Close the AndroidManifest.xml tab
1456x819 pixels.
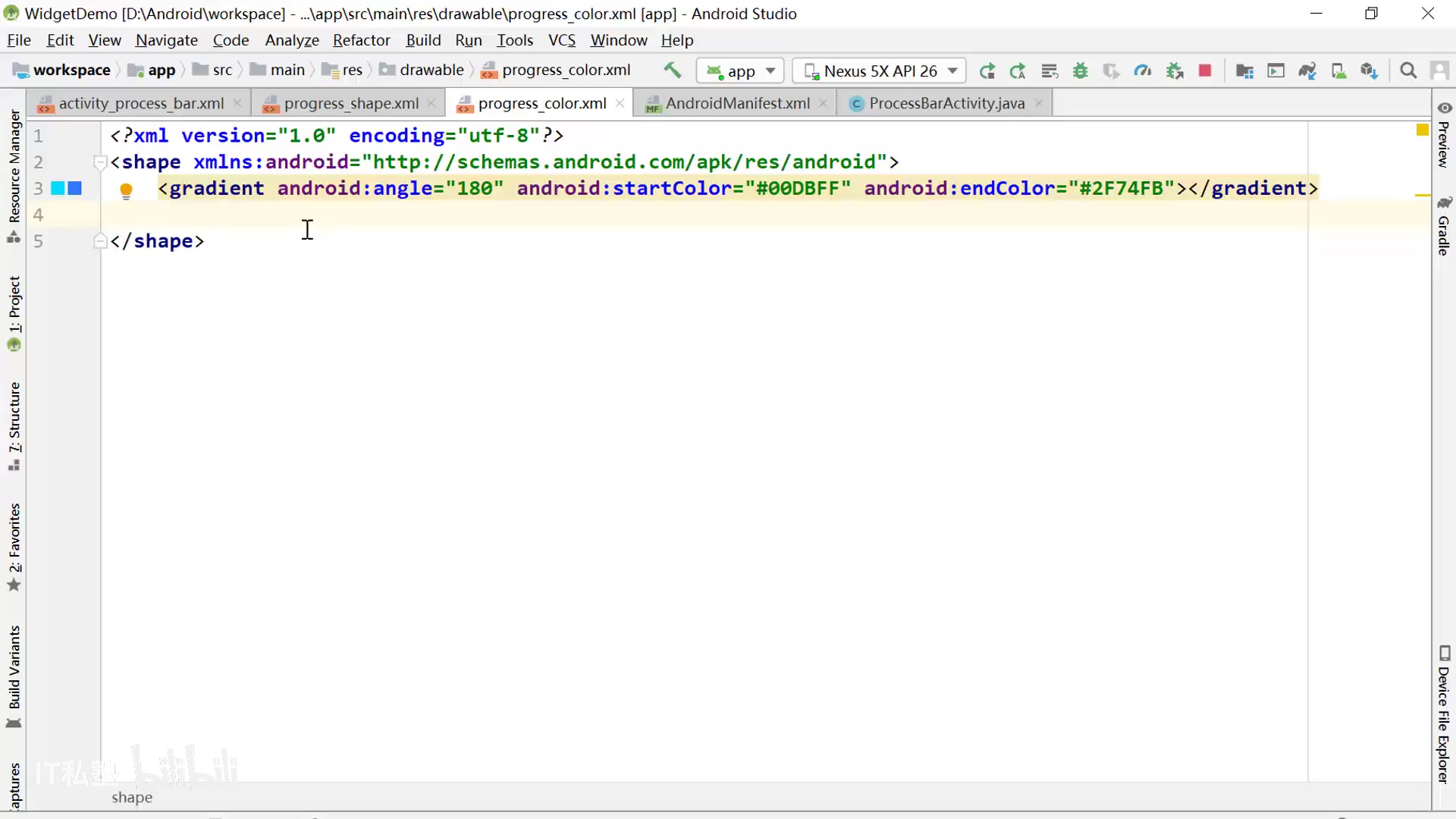pyautogui.click(x=823, y=103)
